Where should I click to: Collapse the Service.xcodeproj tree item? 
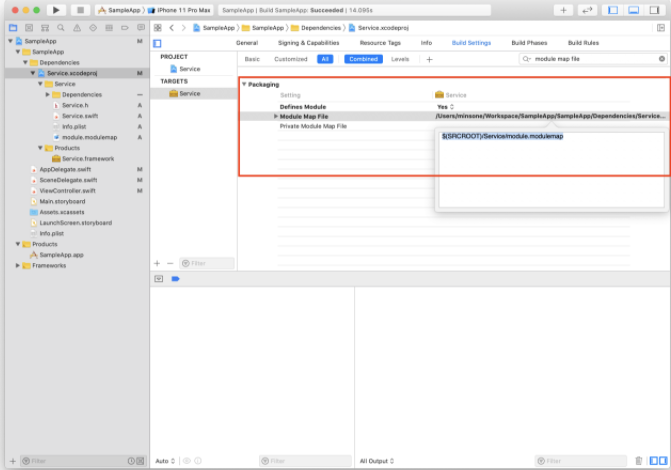click(33, 73)
